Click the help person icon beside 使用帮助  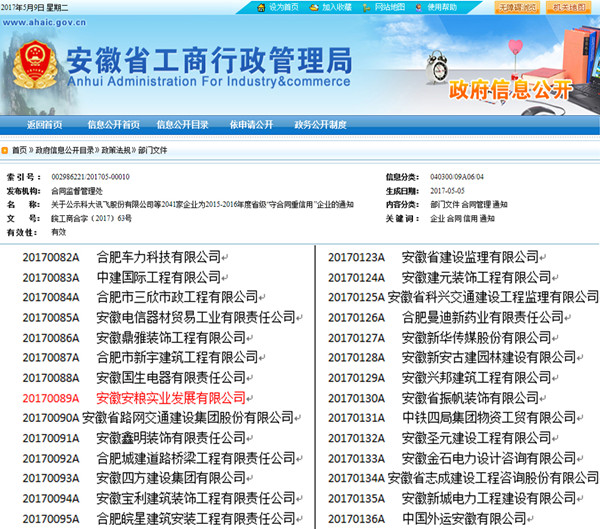pos(419,8)
